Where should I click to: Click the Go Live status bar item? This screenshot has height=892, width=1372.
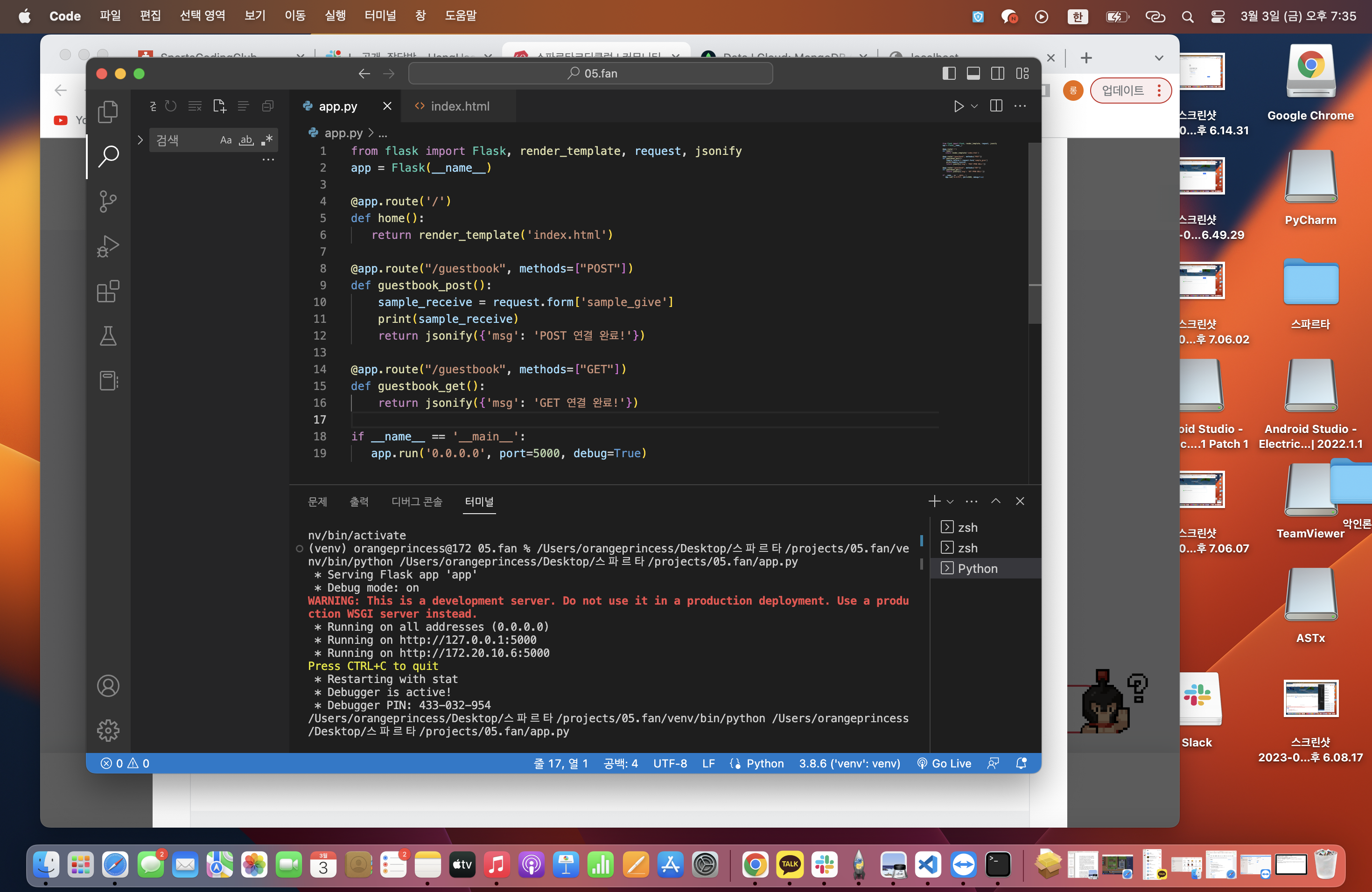944,763
